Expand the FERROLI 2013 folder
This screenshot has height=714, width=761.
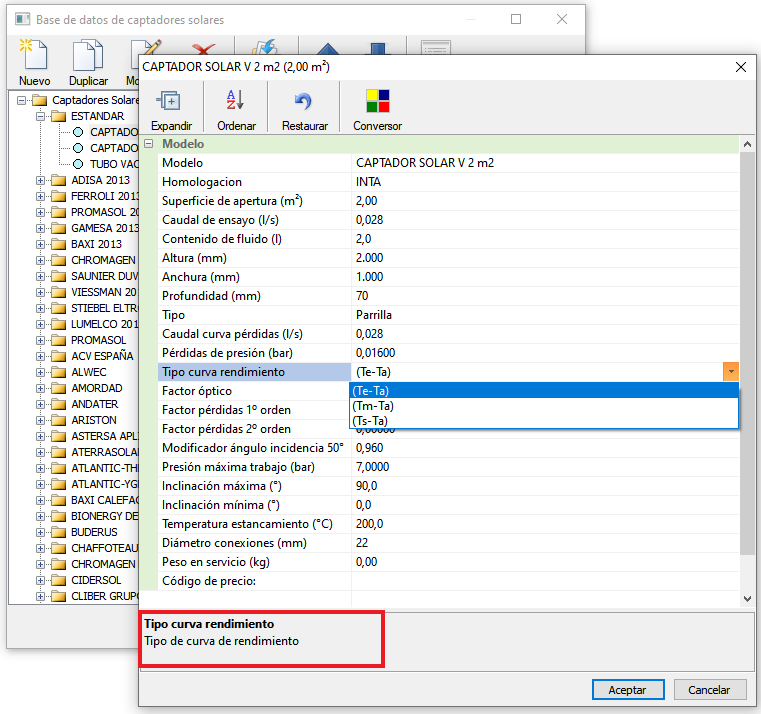[40, 197]
